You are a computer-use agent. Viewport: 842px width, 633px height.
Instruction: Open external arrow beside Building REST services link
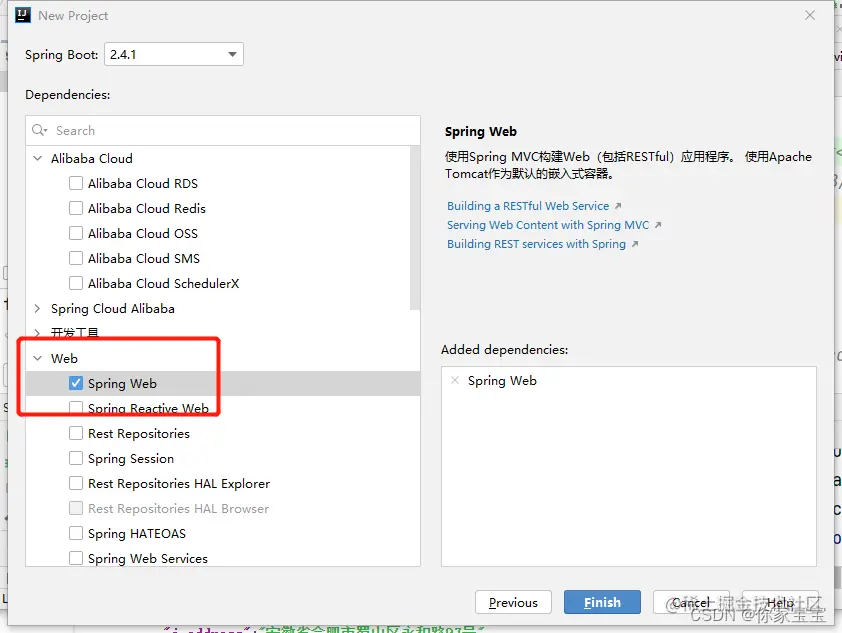pos(635,244)
